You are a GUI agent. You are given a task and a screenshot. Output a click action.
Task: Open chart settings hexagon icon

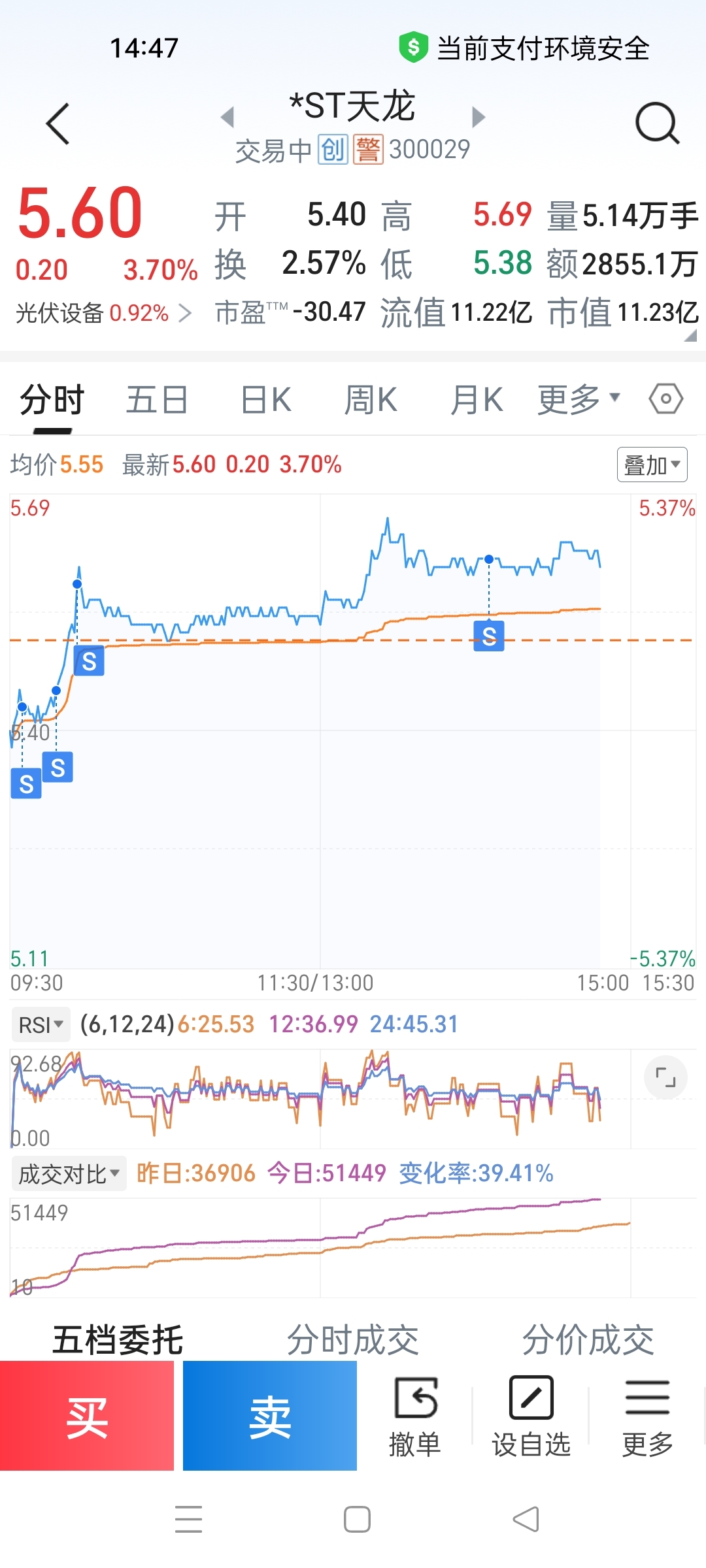[x=666, y=399]
